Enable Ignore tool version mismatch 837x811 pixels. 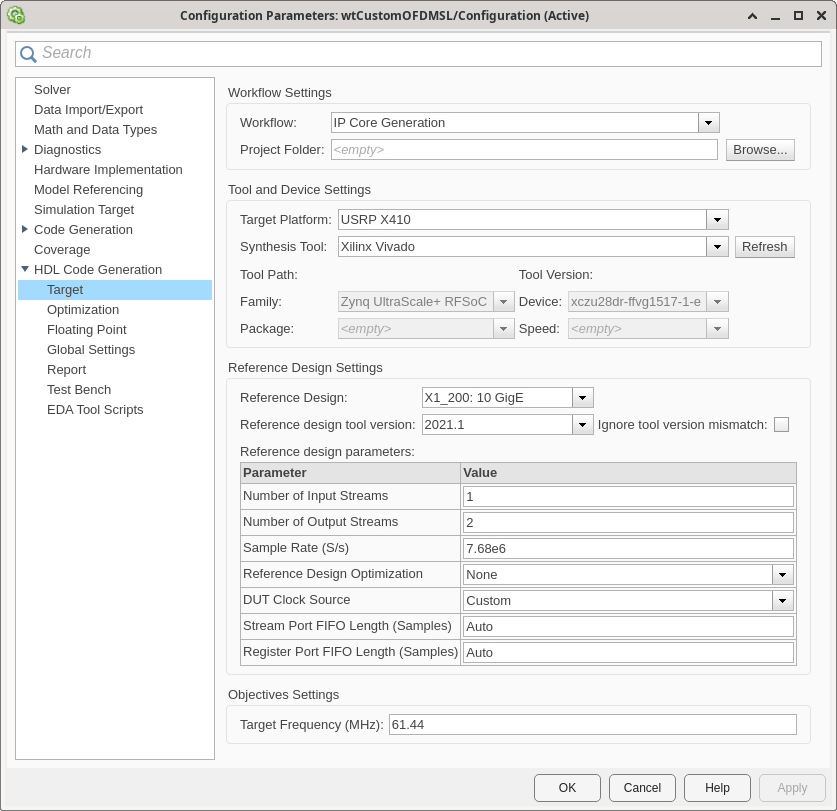pos(781,424)
